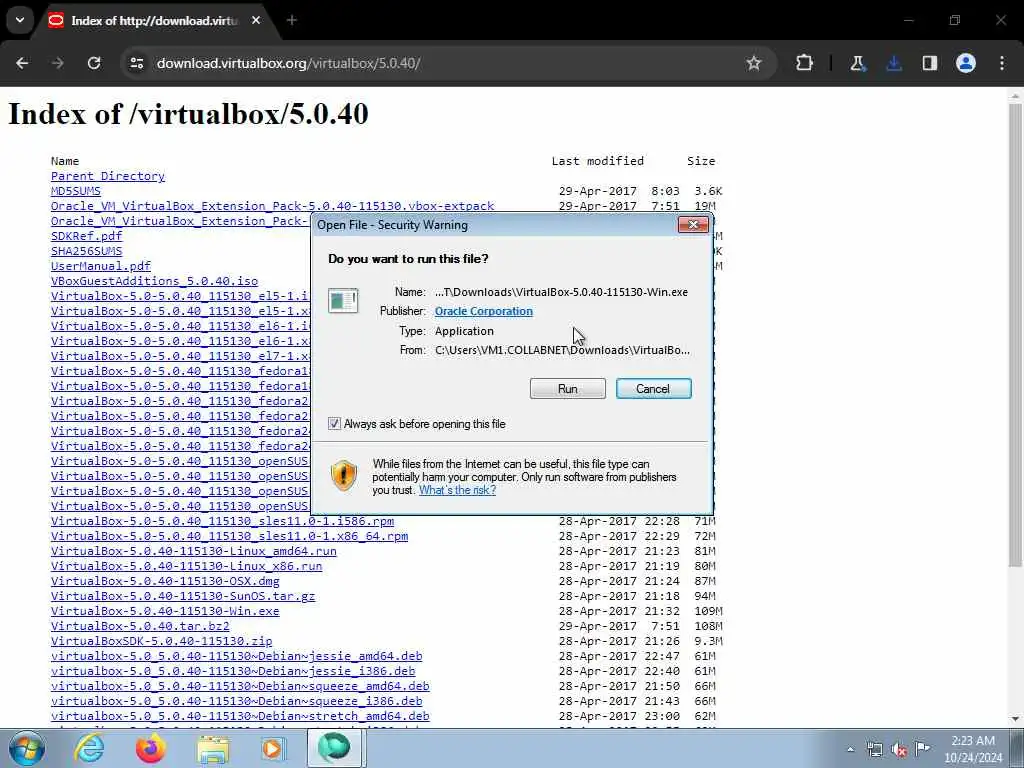1024x768 pixels.
Task: Download Debian squeeze_amd64.deb package
Action: pos(240,686)
